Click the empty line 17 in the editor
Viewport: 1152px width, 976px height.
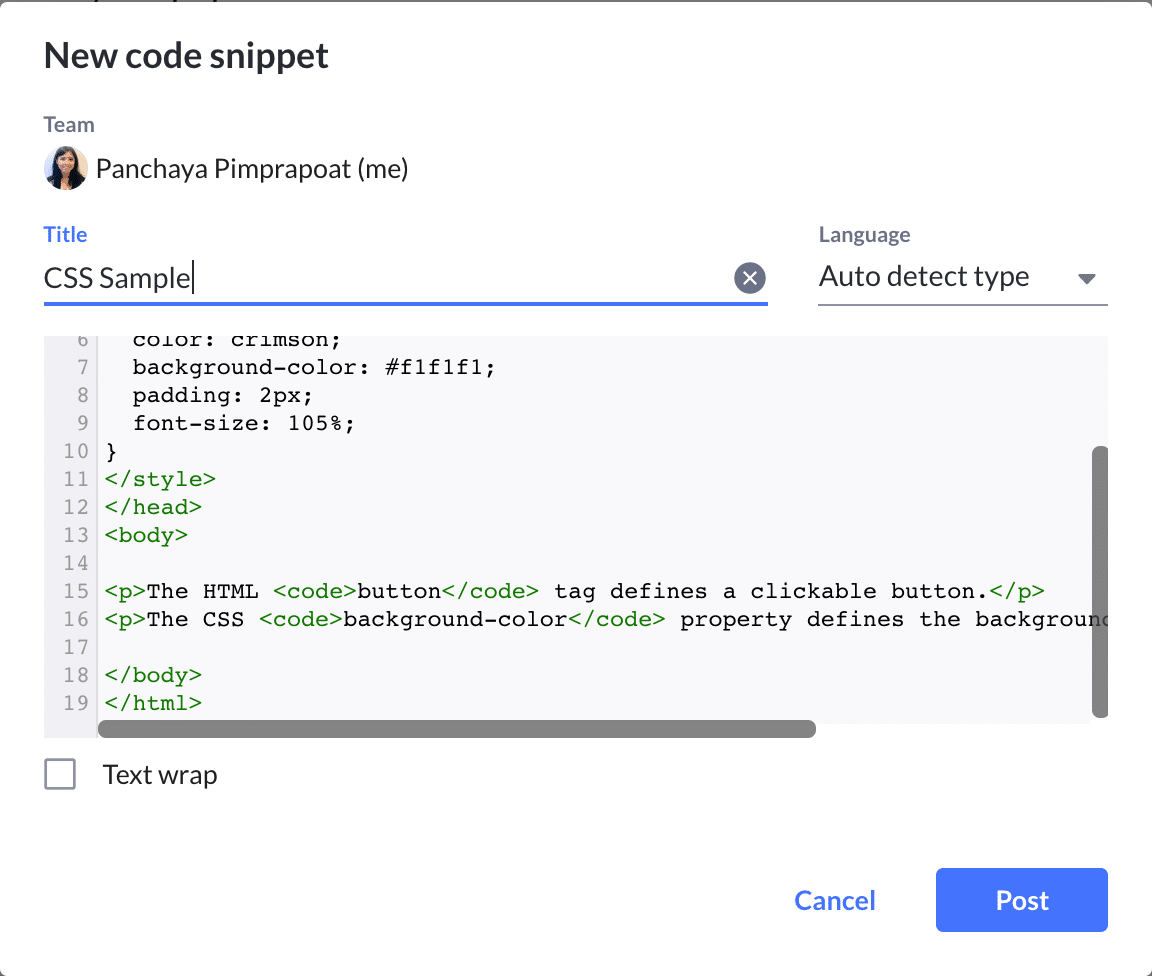tap(400, 647)
